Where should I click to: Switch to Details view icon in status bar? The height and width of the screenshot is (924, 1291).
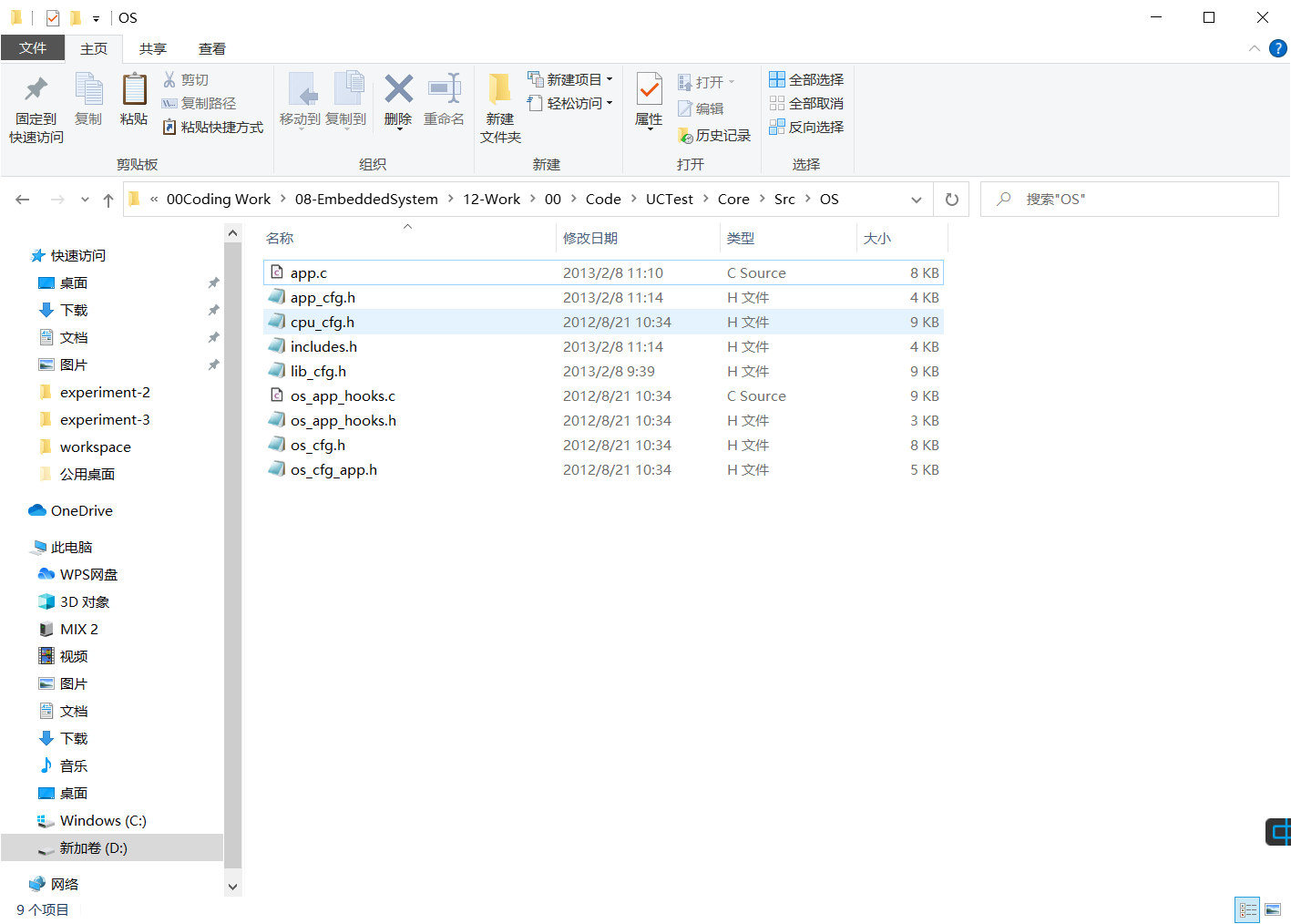[1247, 909]
